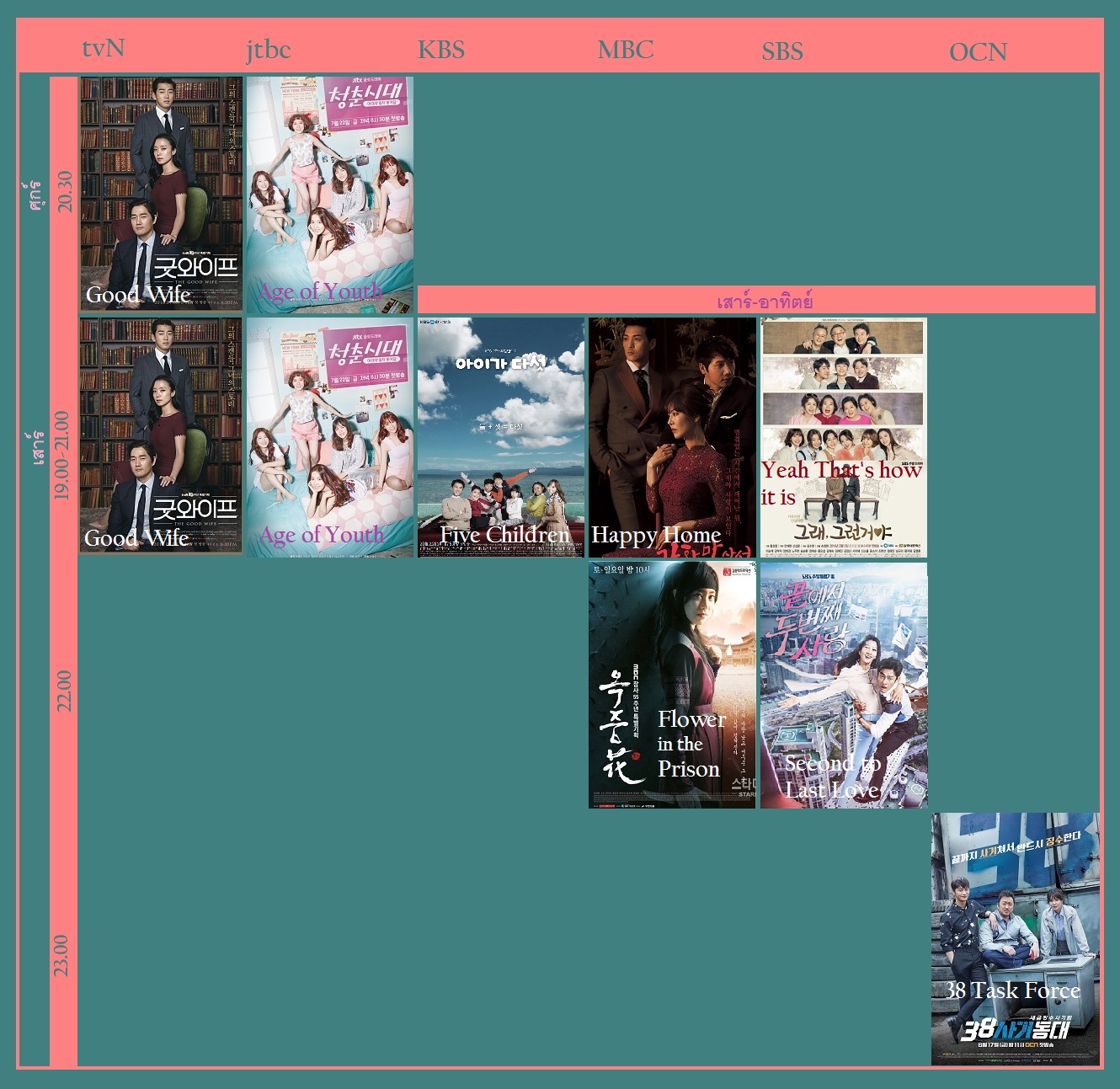Select the Happy Home poster

[x=672, y=437]
